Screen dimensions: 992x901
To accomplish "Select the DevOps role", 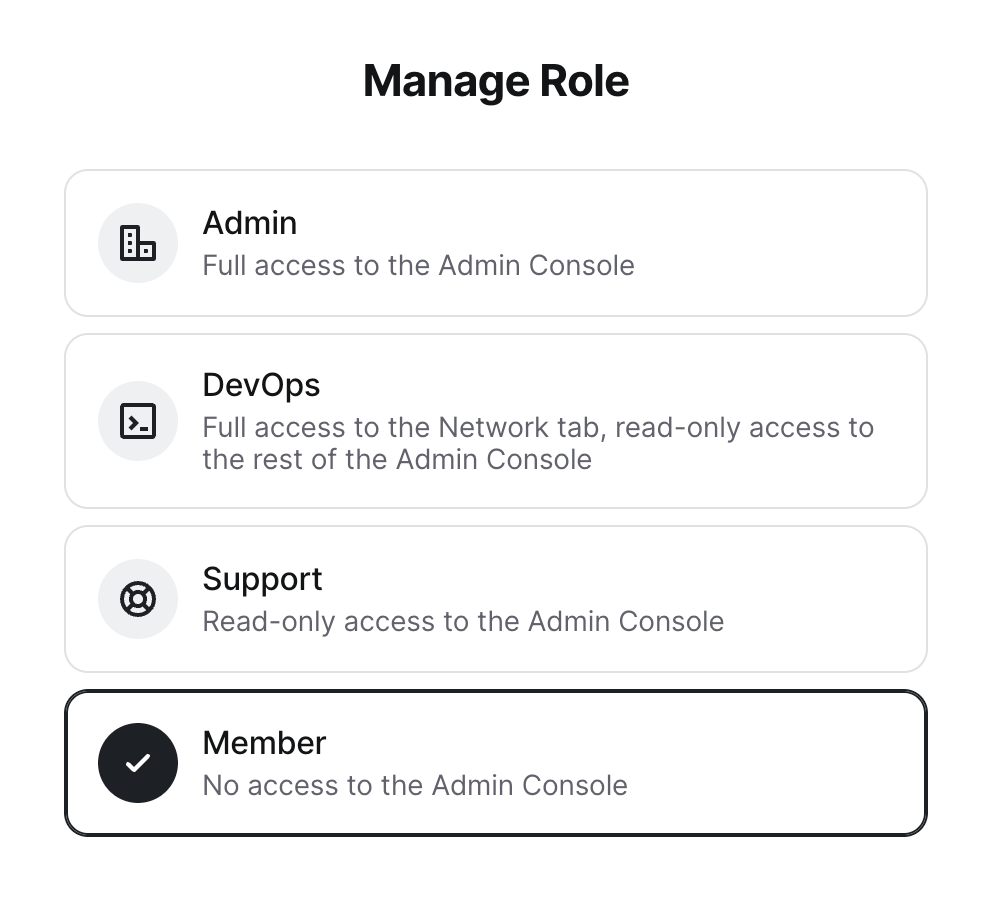I will [496, 421].
